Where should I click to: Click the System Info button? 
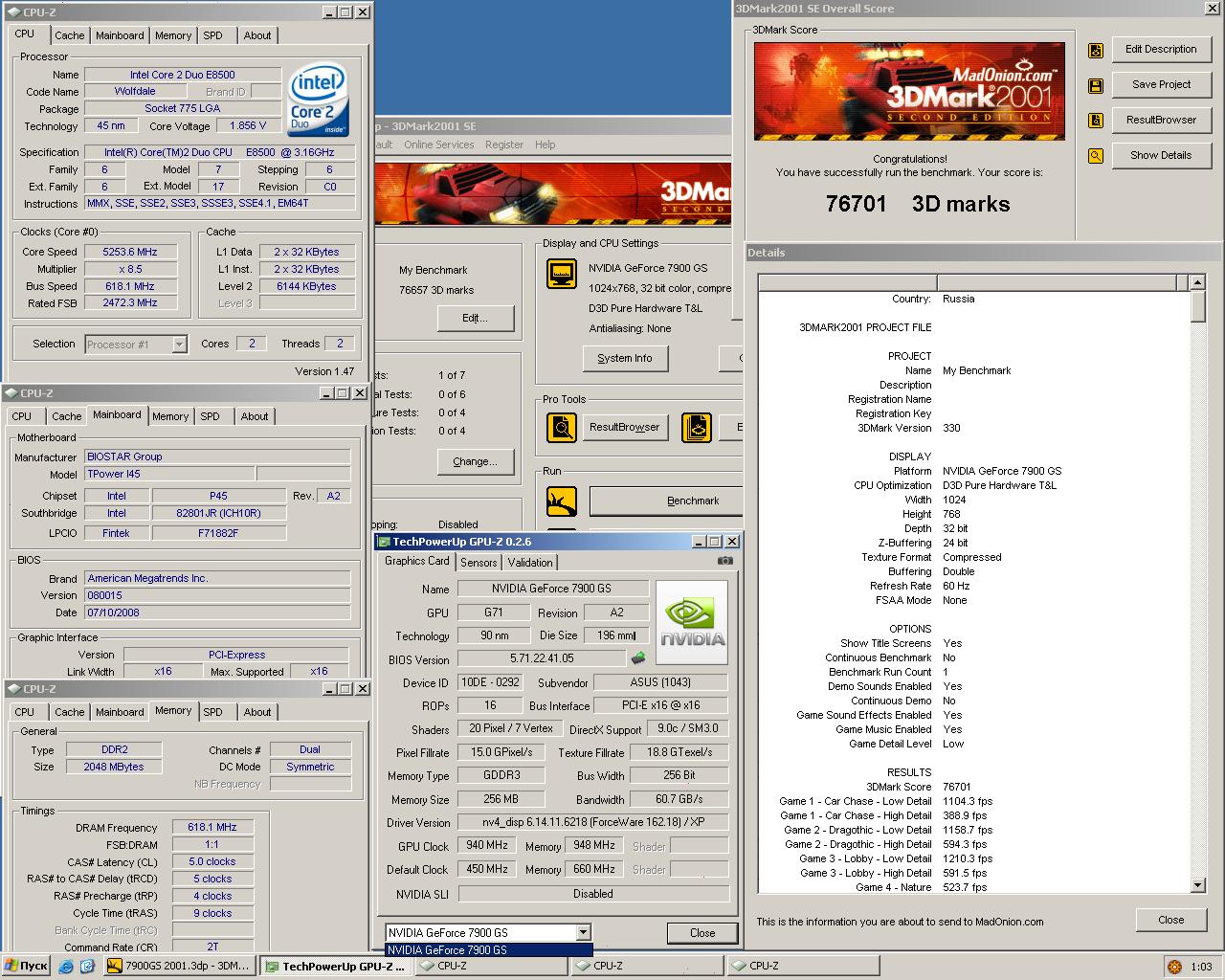(625, 358)
